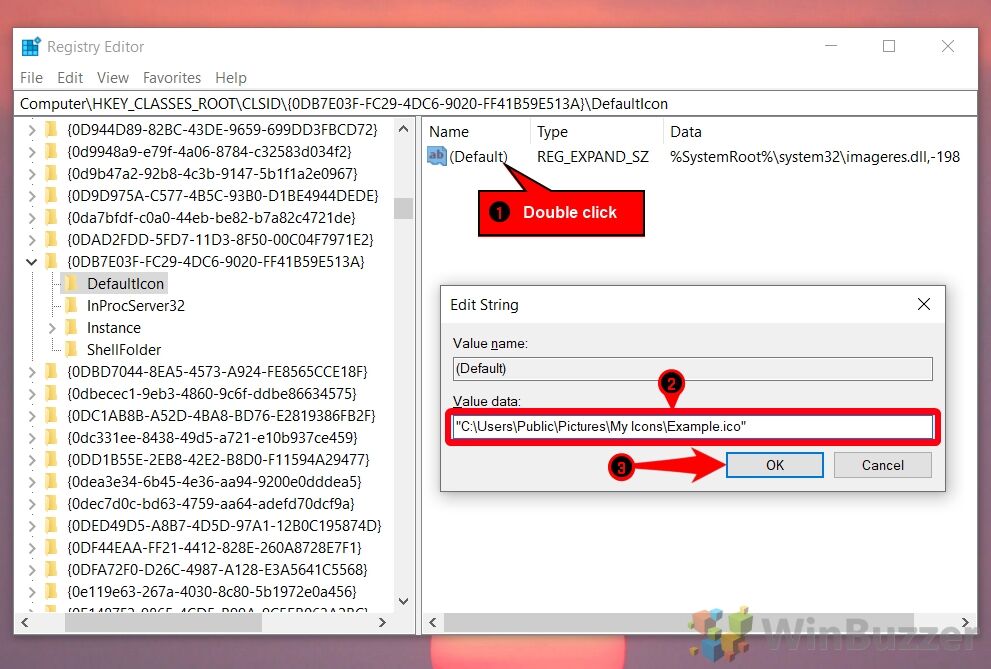Select the InProcServer32 key label

pos(136,306)
